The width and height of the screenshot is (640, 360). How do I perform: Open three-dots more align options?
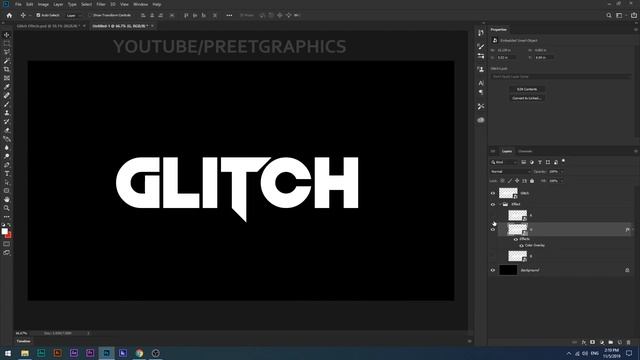tap(229, 15)
